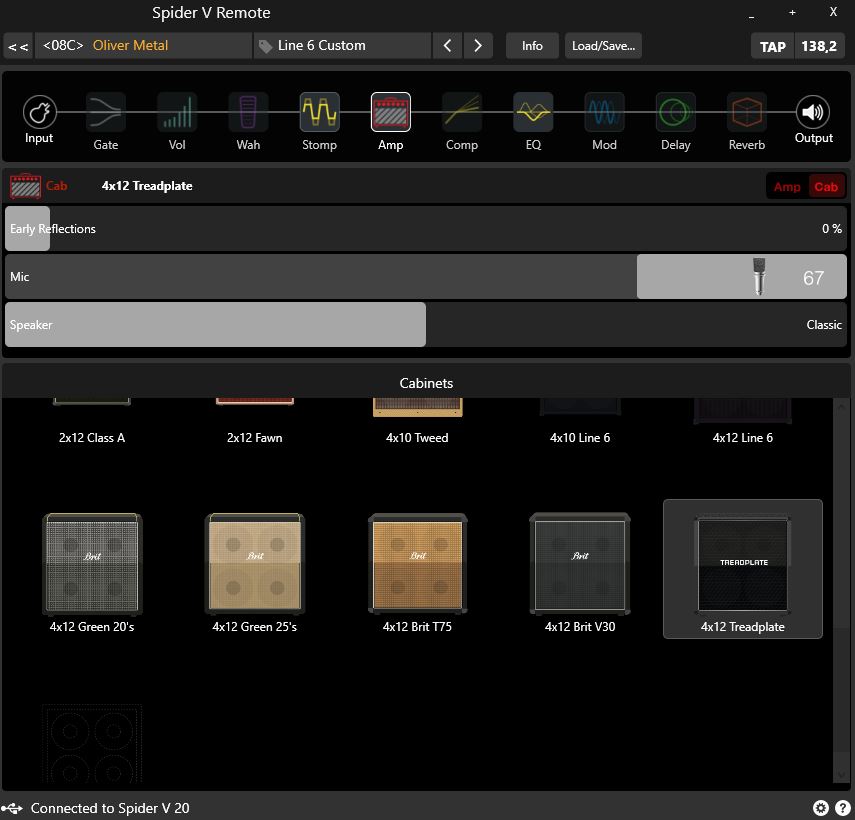Click the 138,2 tempo value field
The height and width of the screenshot is (820, 855).
pyautogui.click(x=820, y=46)
